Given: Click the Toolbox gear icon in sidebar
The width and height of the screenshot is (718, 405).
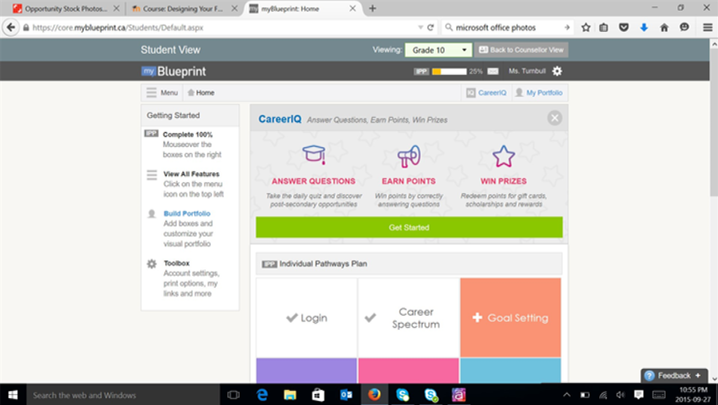Looking at the screenshot, I should coord(152,264).
